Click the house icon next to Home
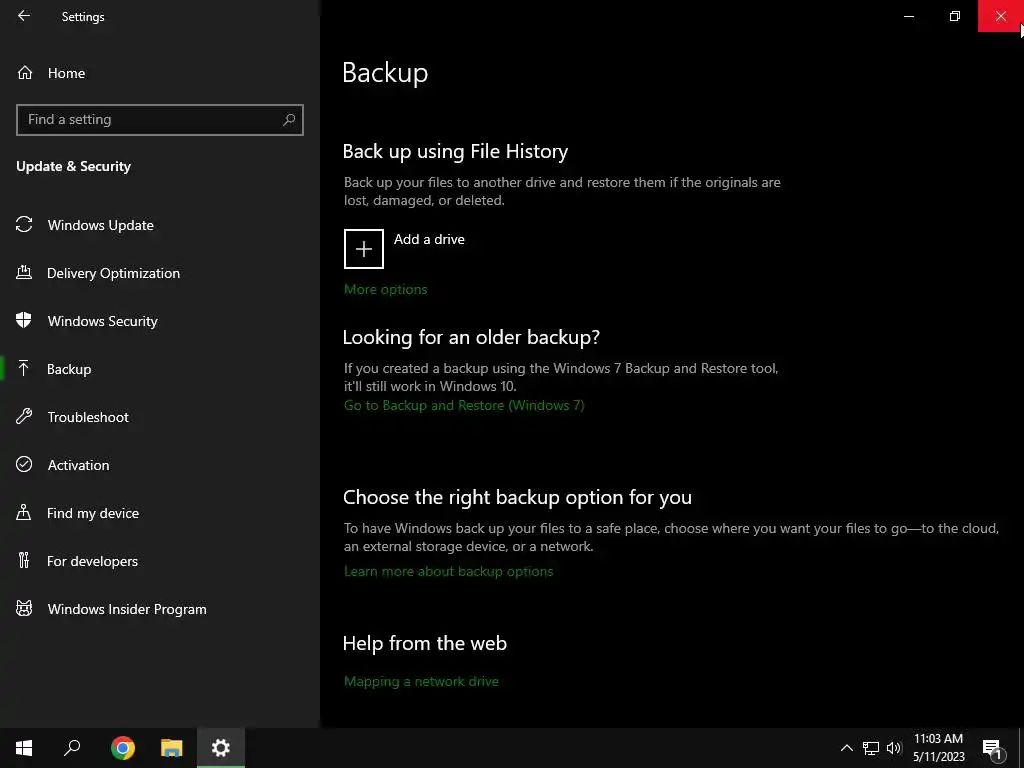Image resolution: width=1024 pixels, height=768 pixels. point(25,72)
